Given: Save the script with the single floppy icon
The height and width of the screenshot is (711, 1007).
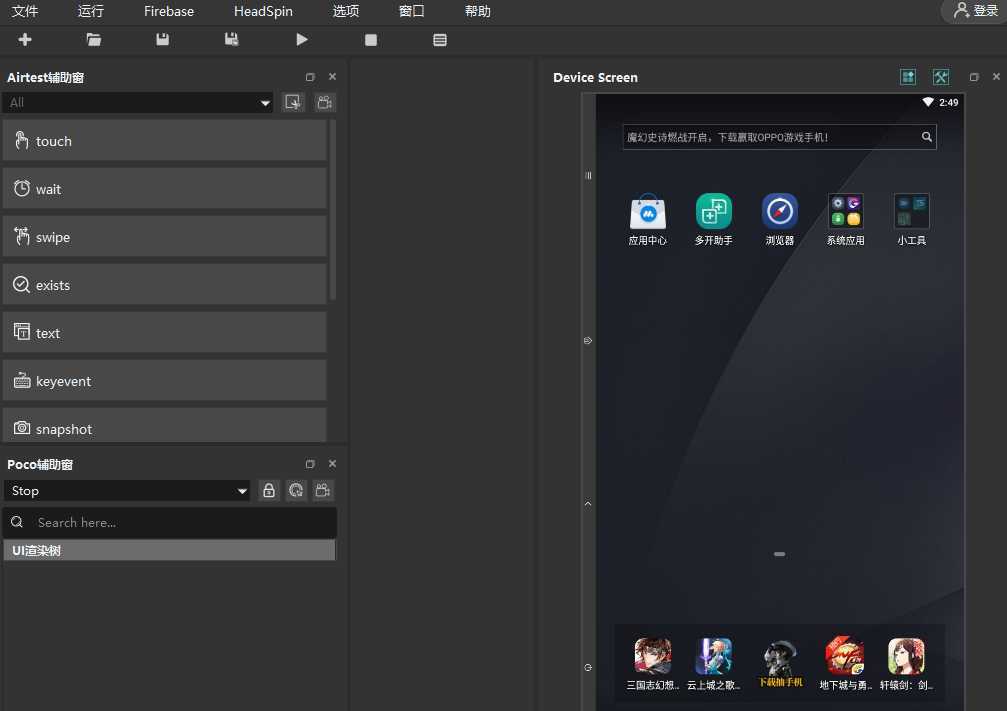Looking at the screenshot, I should click(162, 40).
